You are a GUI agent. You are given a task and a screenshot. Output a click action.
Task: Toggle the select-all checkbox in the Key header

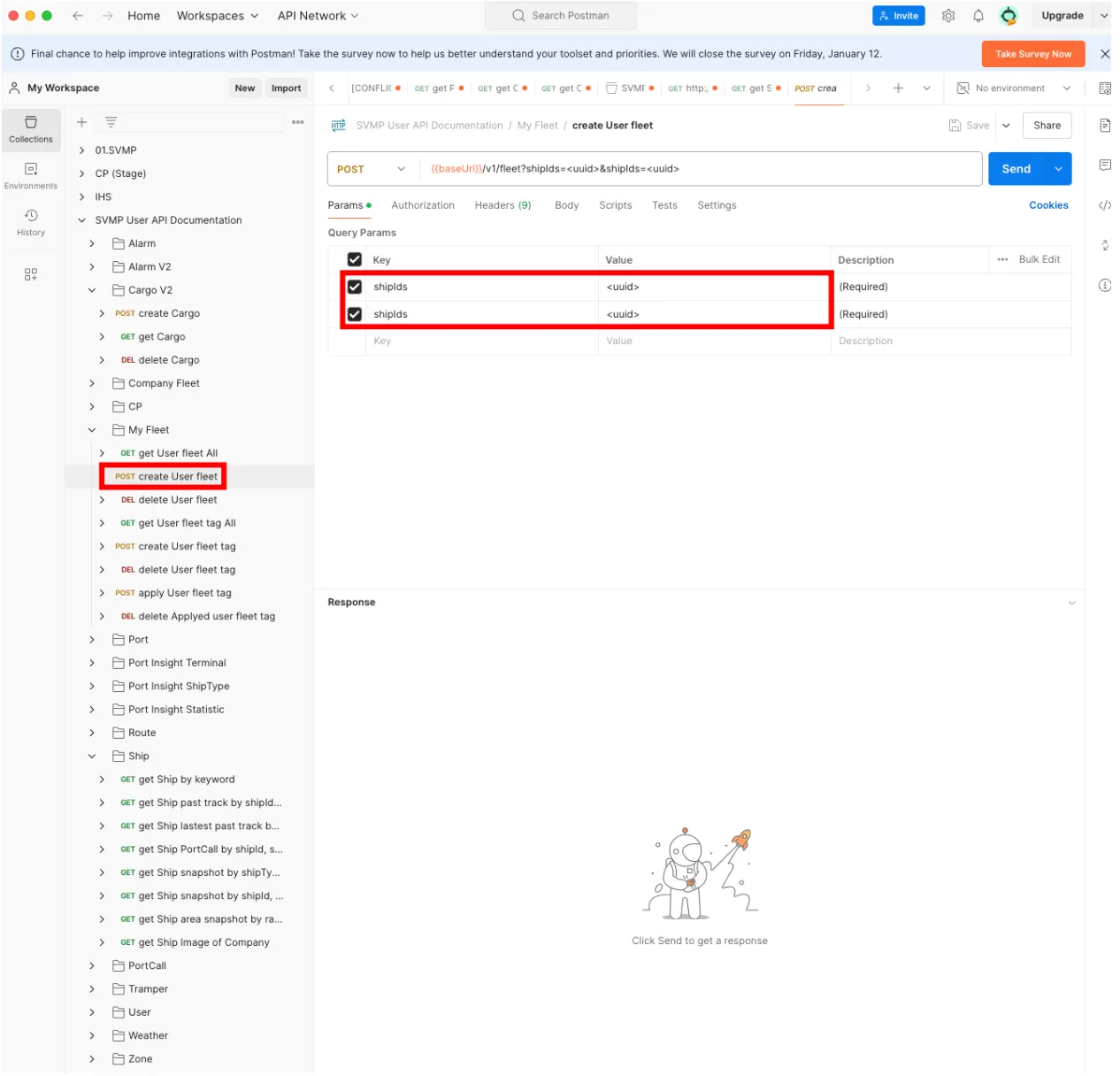tap(355, 259)
